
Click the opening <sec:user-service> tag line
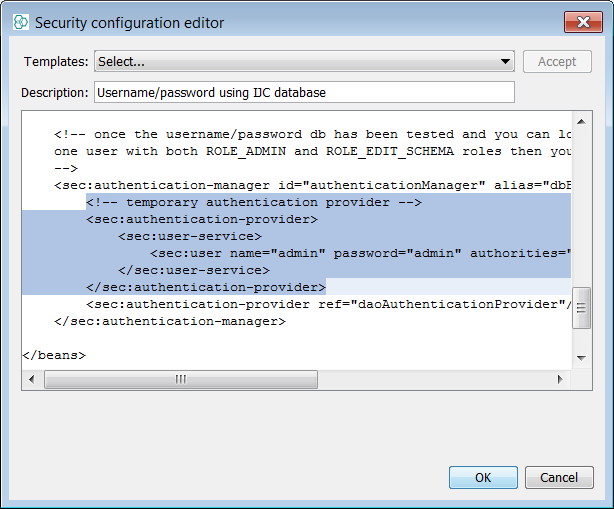coord(190,236)
